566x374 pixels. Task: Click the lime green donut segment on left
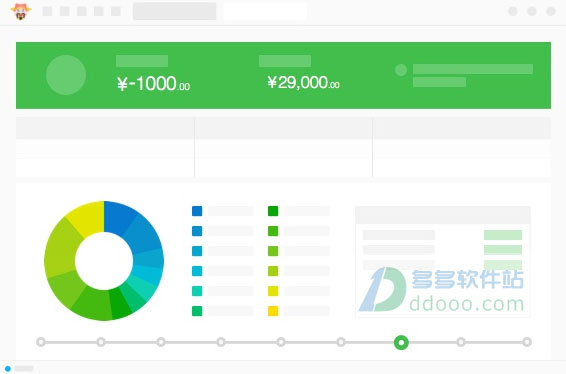(60, 248)
